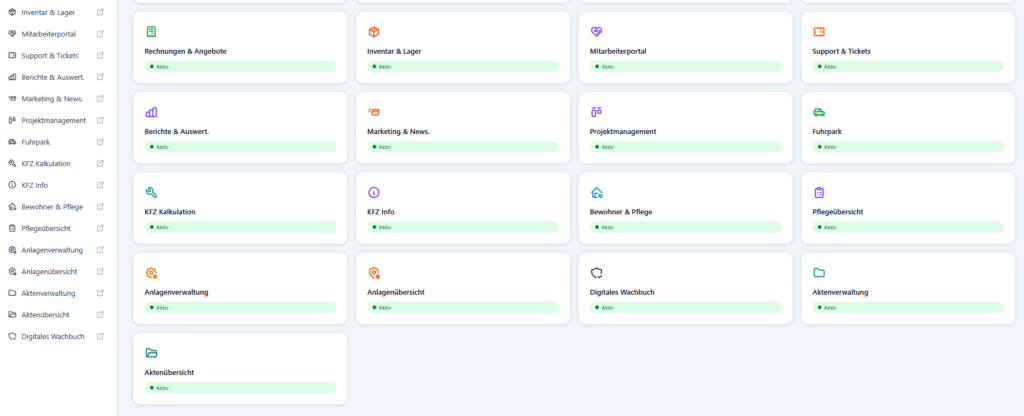Click the mail icon on Marketing & News. card
Image resolution: width=1024 pixels, height=416 pixels.
point(374,112)
